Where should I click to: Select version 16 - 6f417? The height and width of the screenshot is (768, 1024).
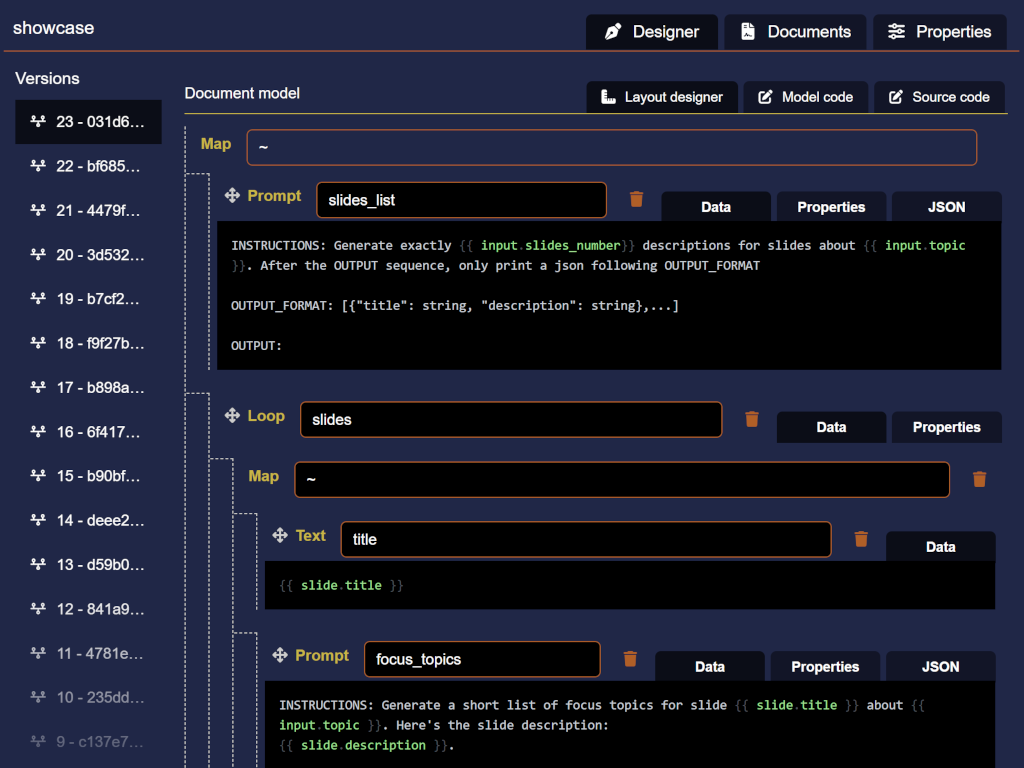point(88,432)
